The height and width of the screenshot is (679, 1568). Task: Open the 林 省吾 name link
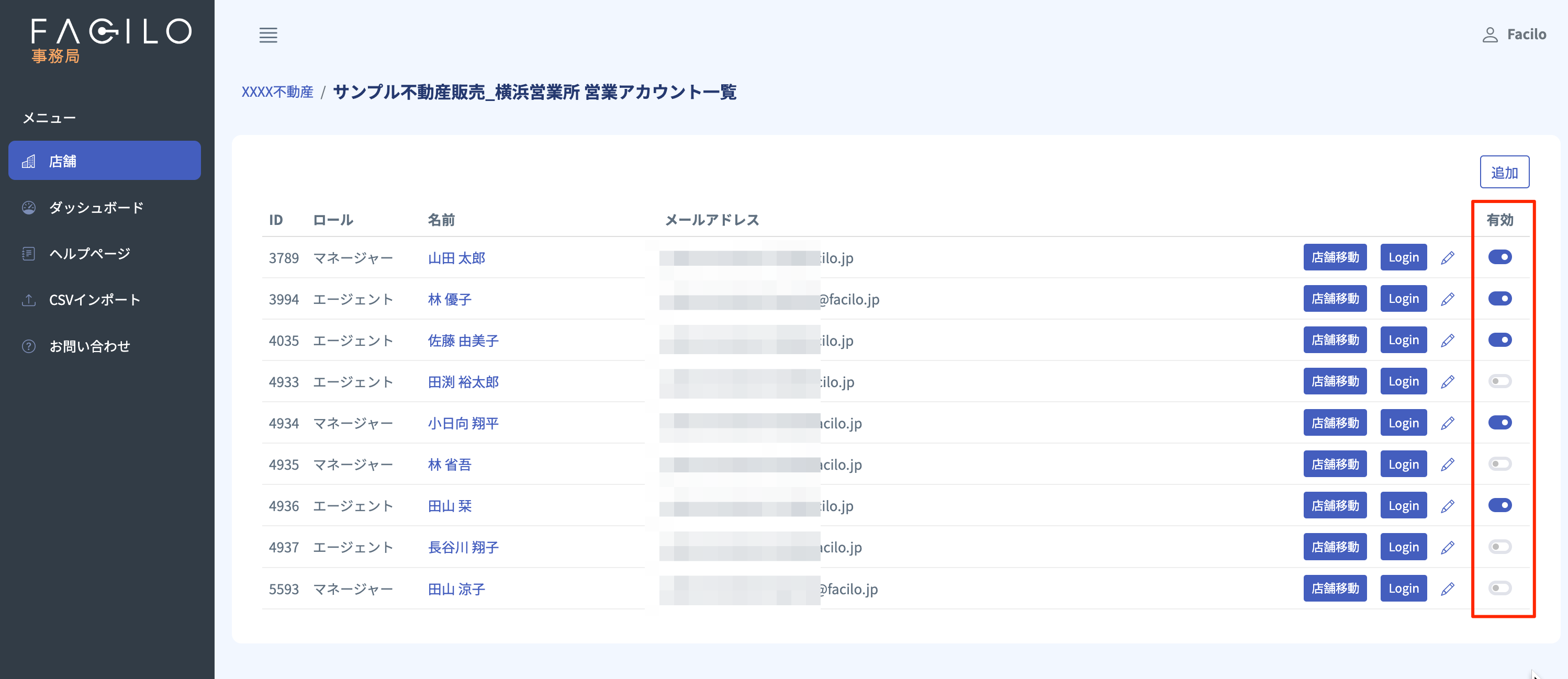tap(450, 465)
